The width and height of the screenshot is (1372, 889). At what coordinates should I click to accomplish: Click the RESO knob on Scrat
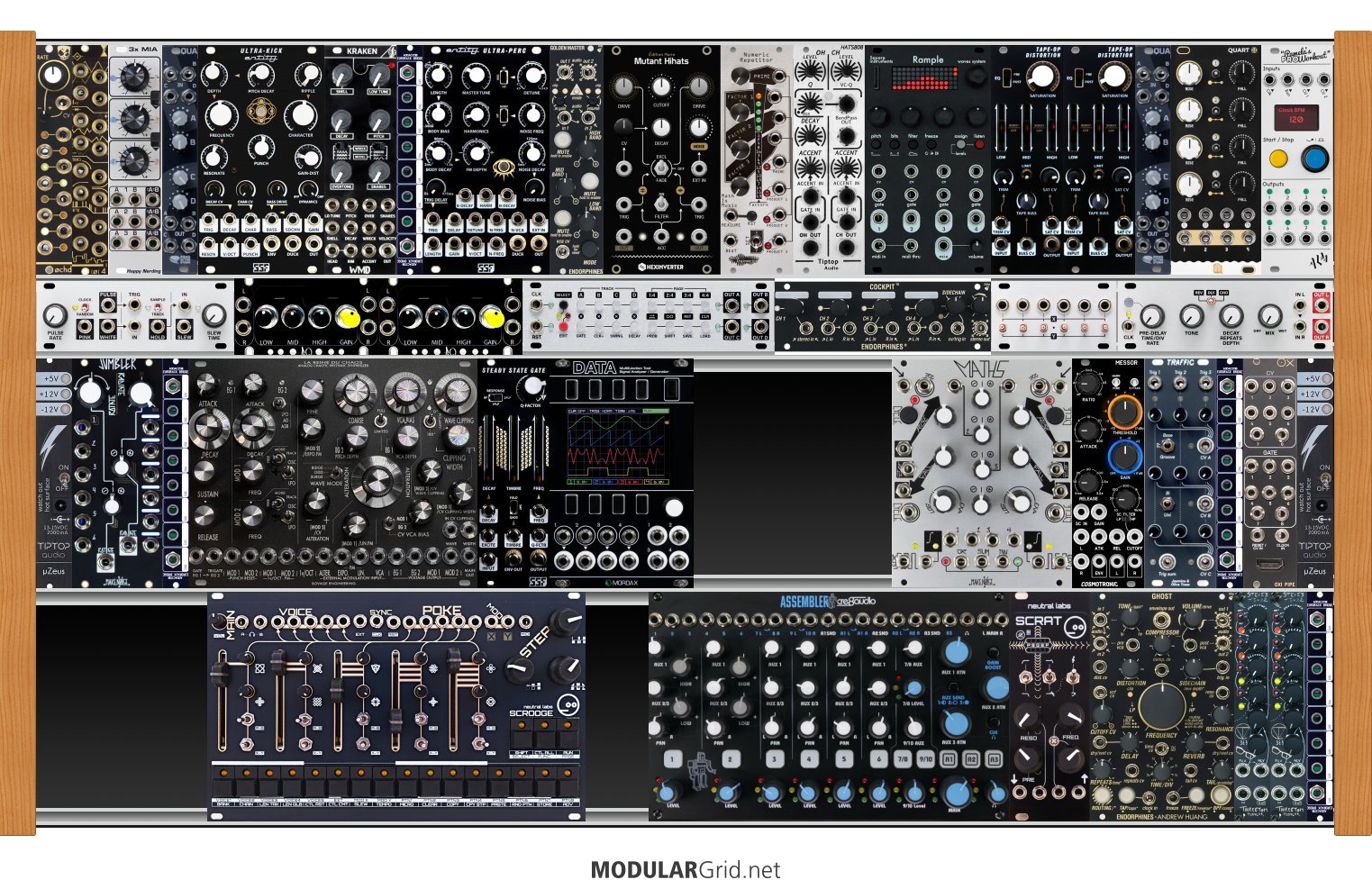tap(1028, 717)
